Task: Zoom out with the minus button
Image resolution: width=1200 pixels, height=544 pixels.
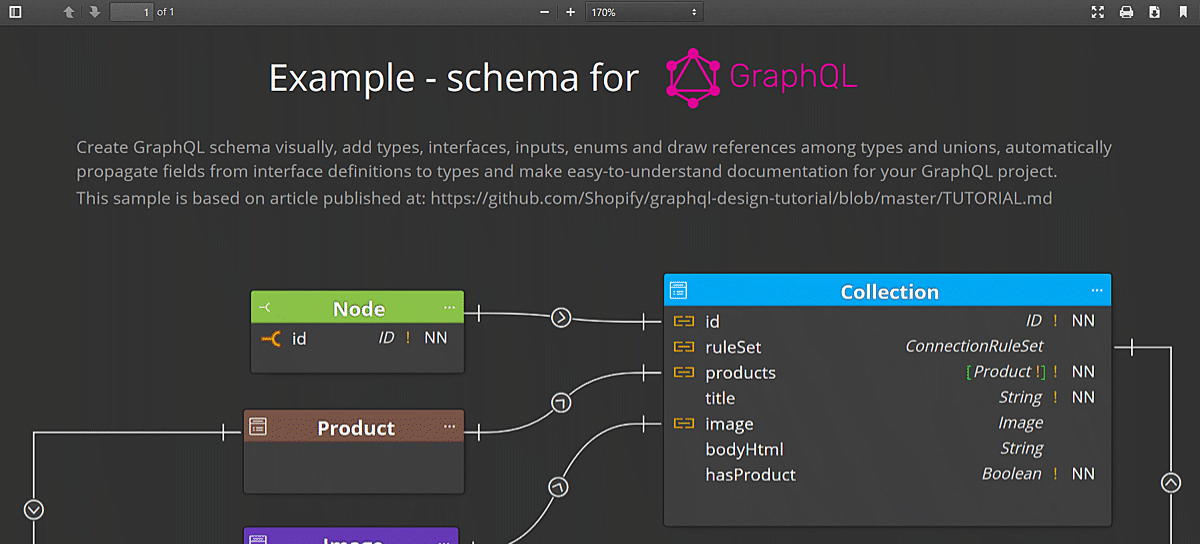Action: coord(545,12)
